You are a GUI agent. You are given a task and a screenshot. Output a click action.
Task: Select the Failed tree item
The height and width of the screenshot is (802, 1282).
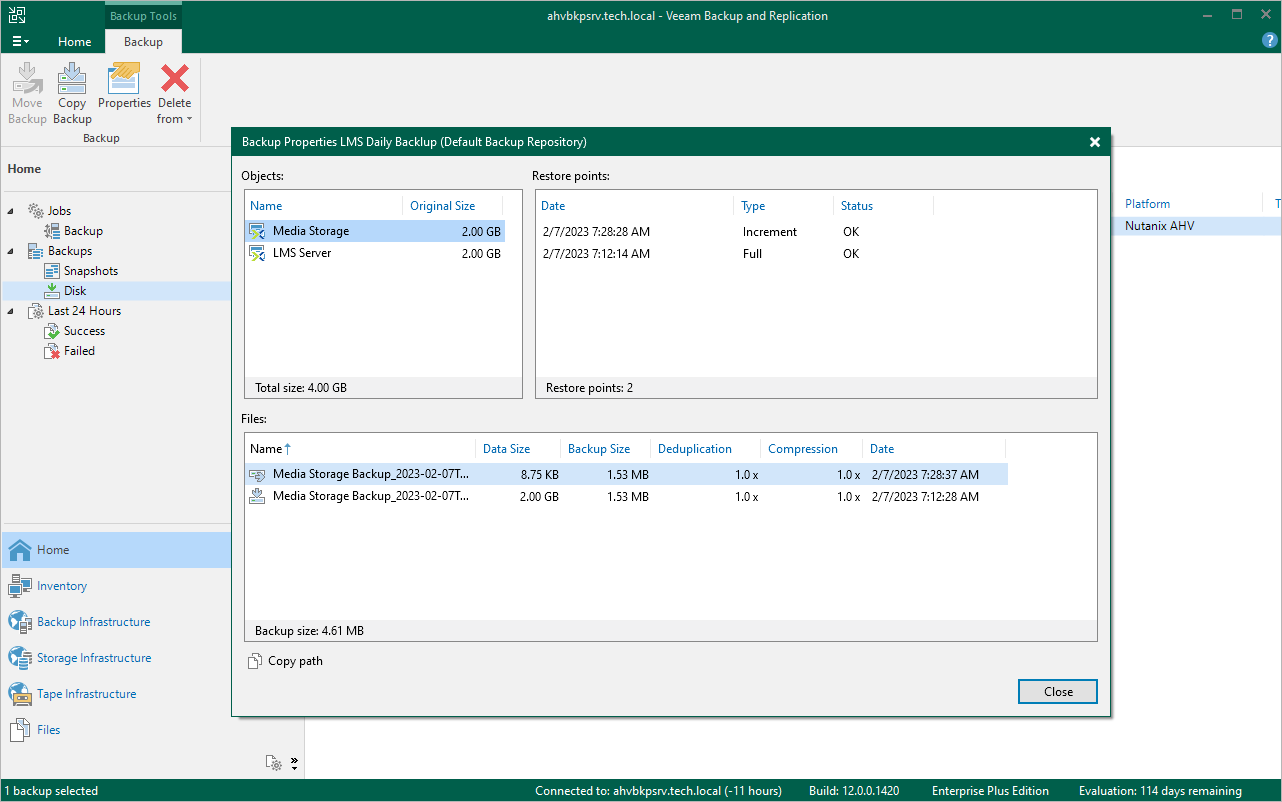(79, 351)
